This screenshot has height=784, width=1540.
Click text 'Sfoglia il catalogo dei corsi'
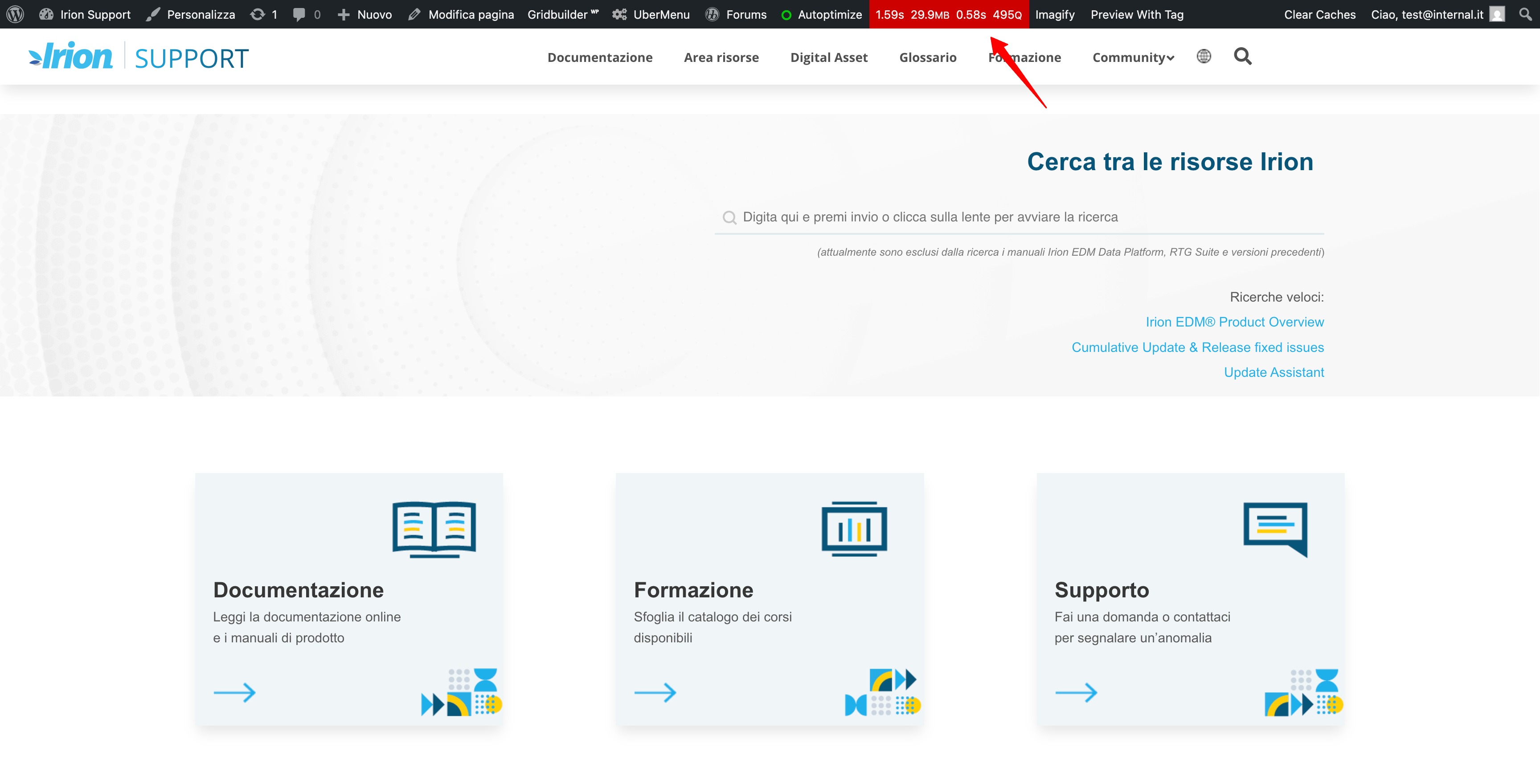[713, 617]
